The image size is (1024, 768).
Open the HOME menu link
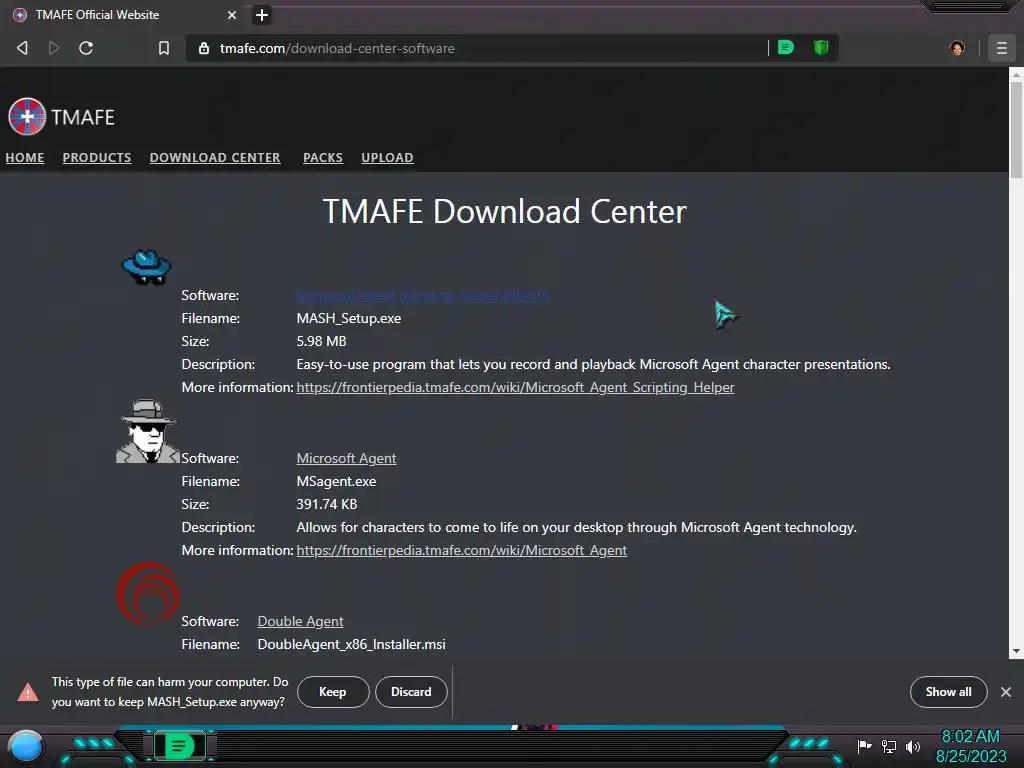(25, 157)
